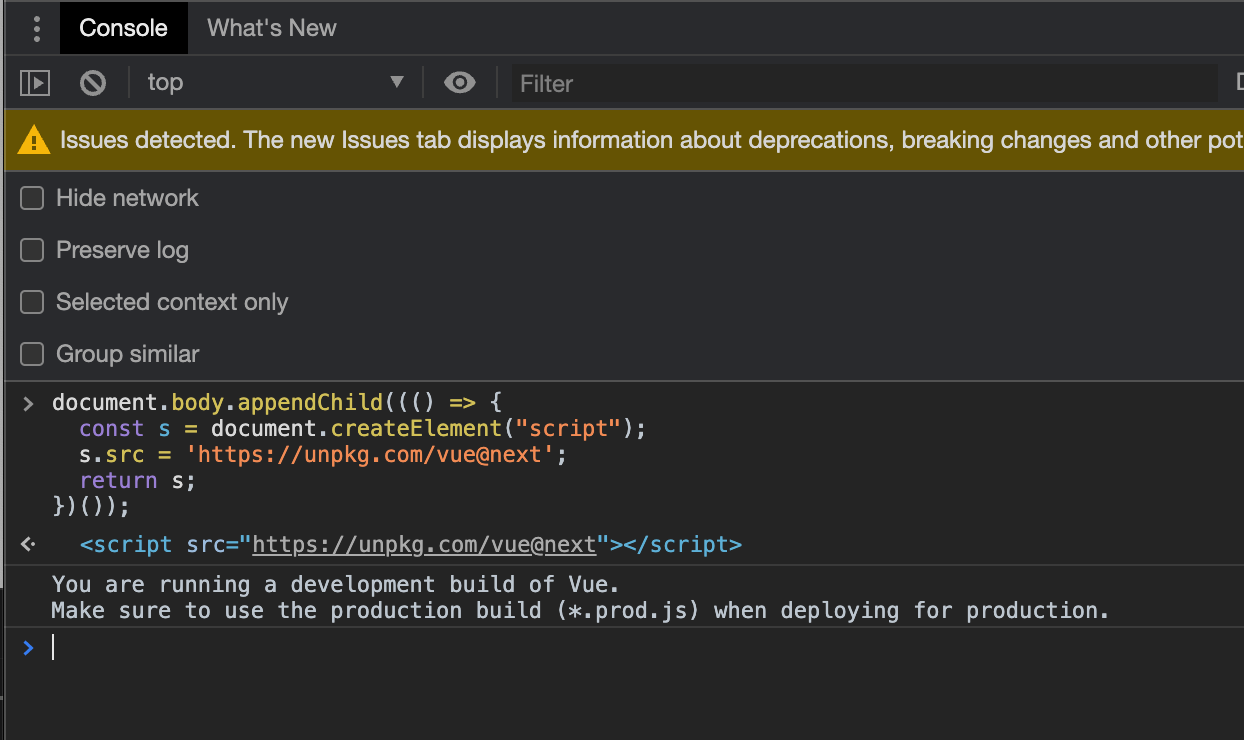This screenshot has height=740, width=1244.
Task: Open live expression eye icon
Action: 459,83
